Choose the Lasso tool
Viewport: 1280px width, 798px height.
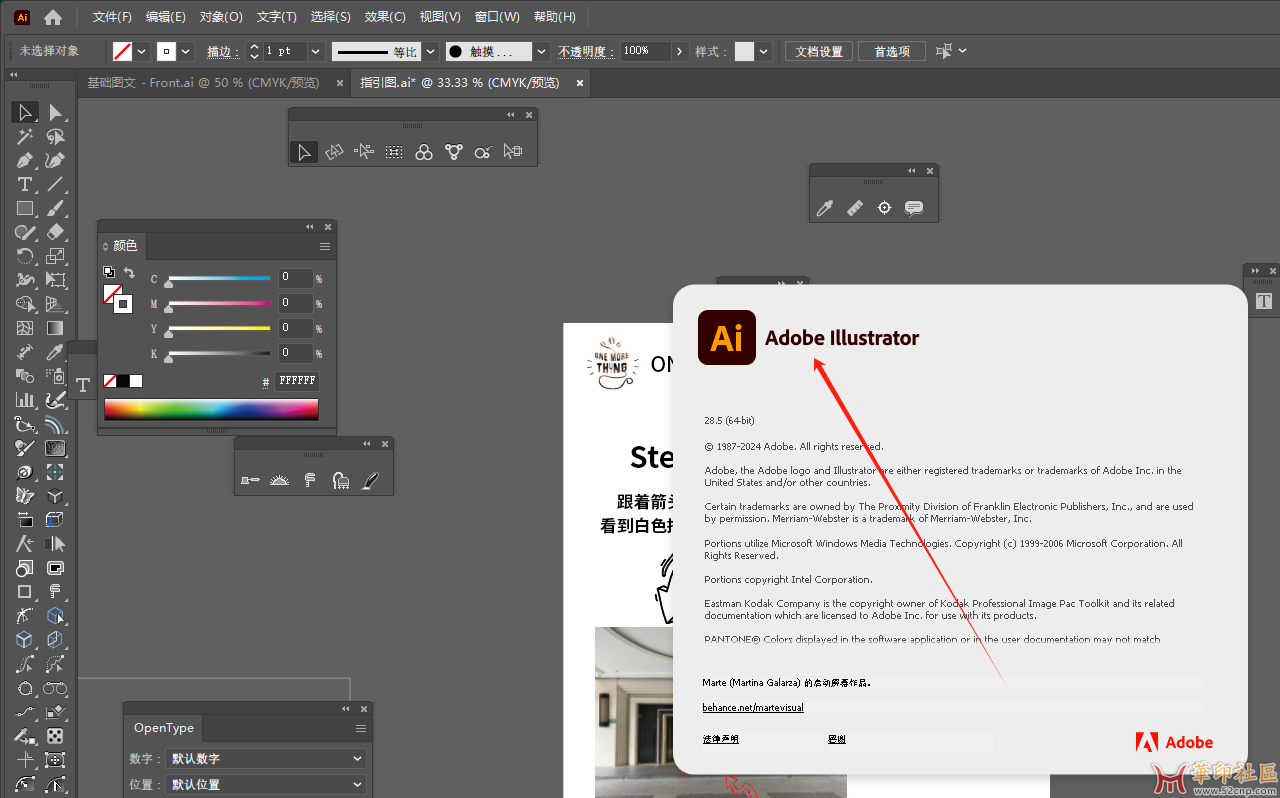tap(56, 136)
